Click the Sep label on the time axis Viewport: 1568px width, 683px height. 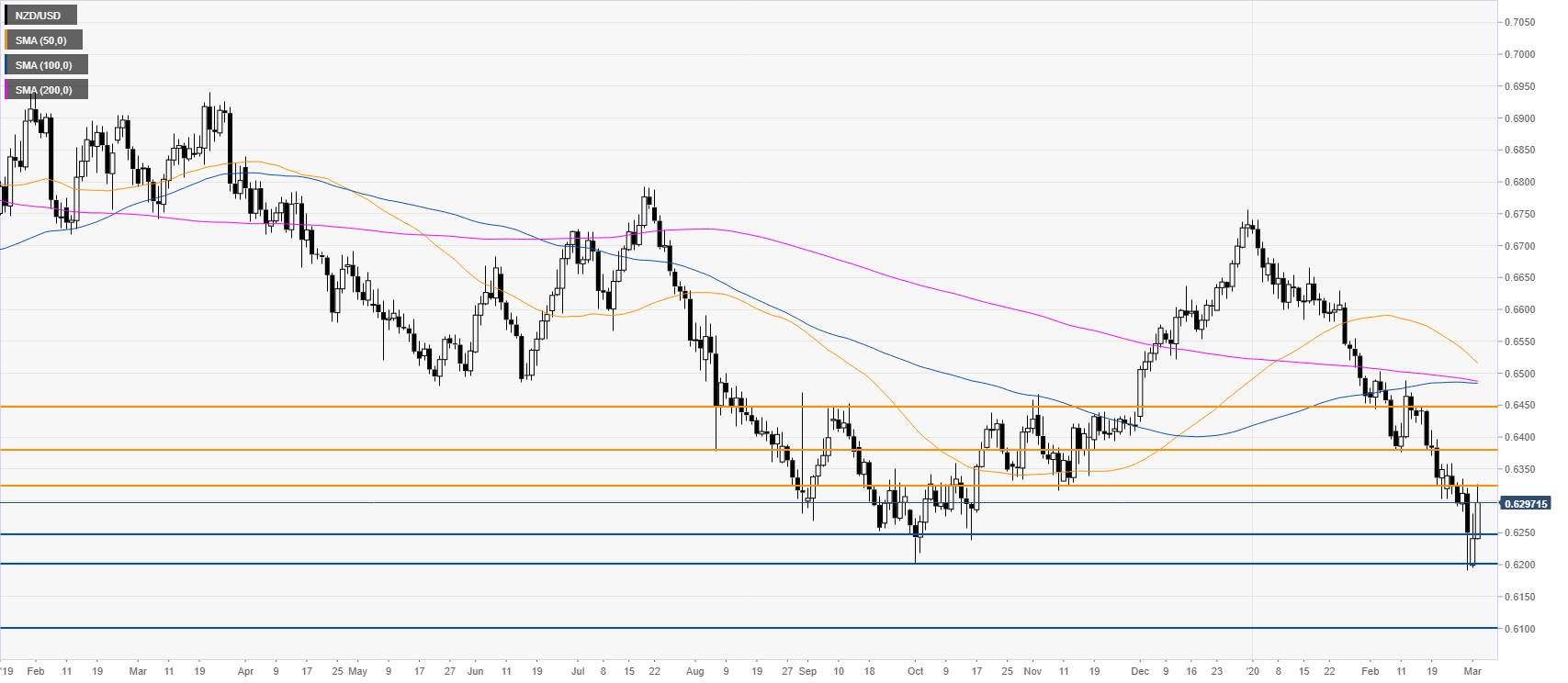coord(807,671)
